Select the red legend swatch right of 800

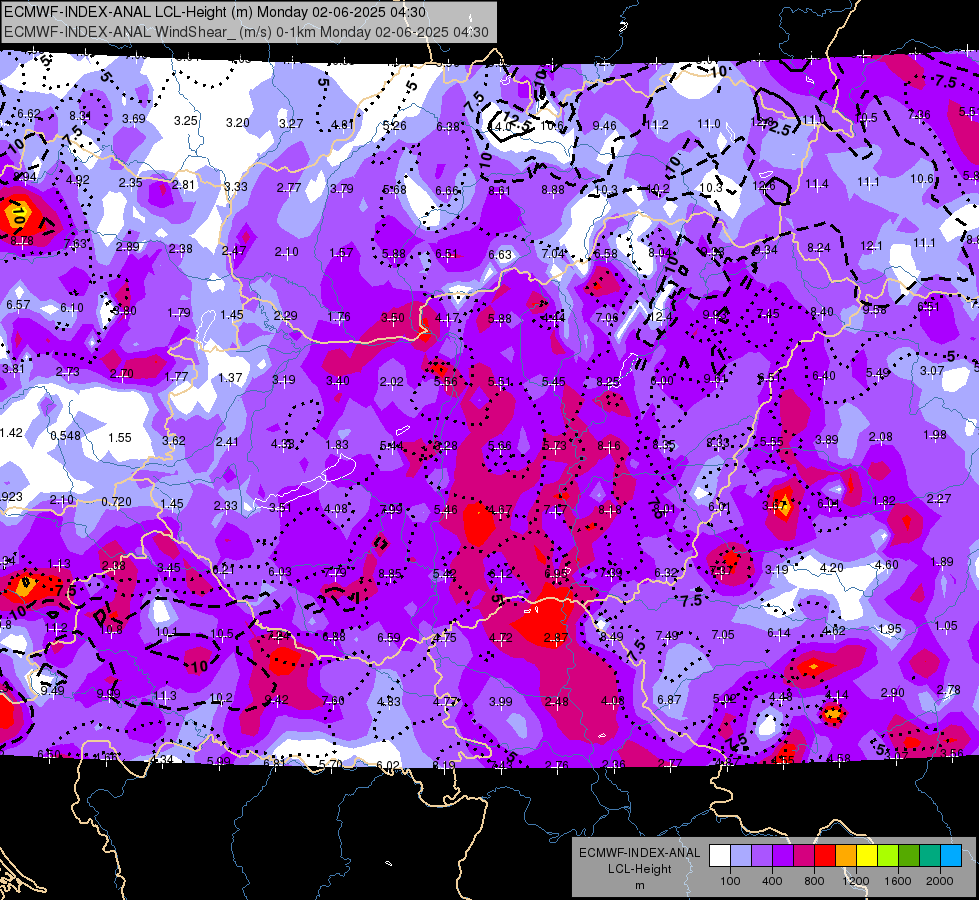pyautogui.click(x=825, y=856)
